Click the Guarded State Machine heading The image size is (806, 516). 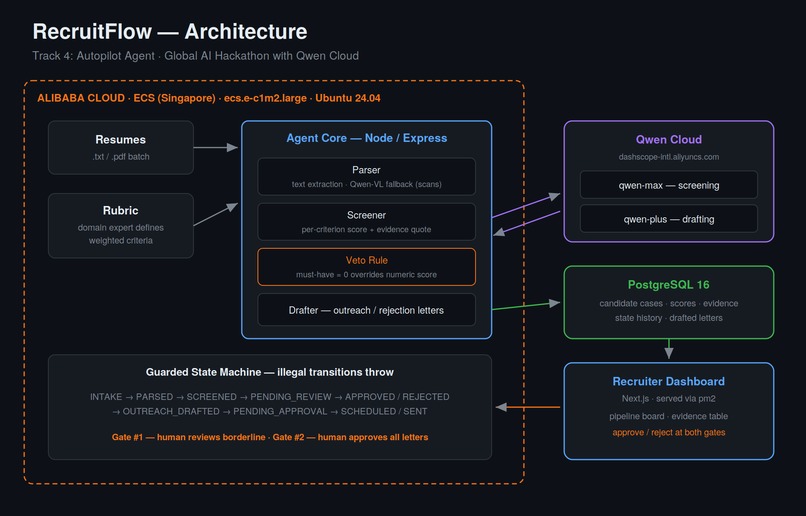(x=270, y=372)
